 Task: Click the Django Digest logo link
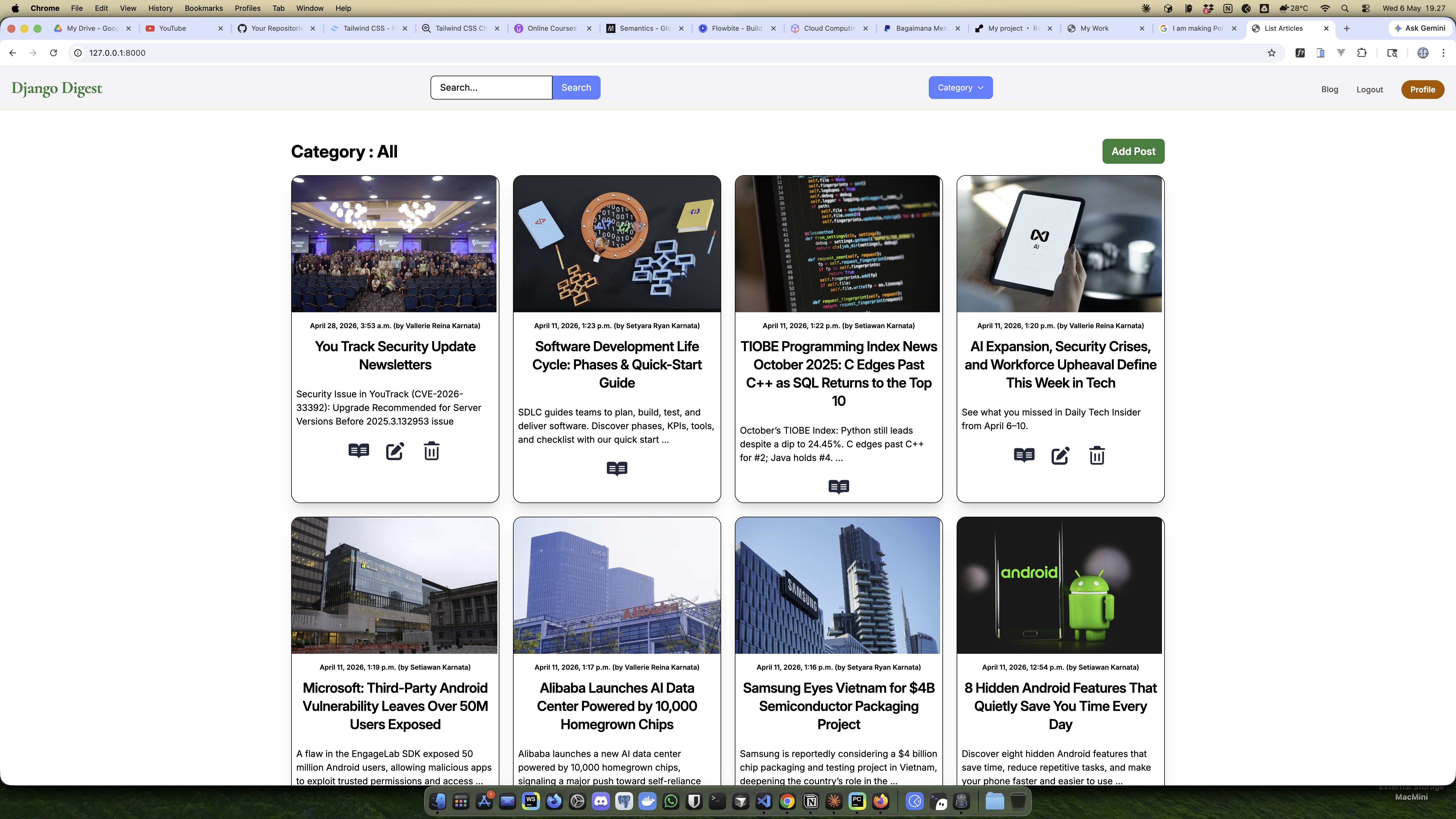(x=57, y=88)
